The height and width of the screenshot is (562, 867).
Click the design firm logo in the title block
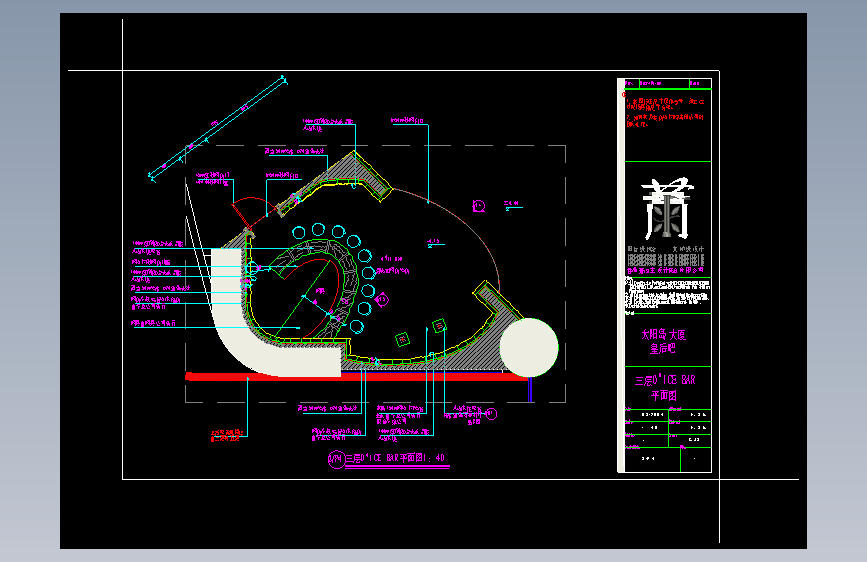(x=667, y=207)
